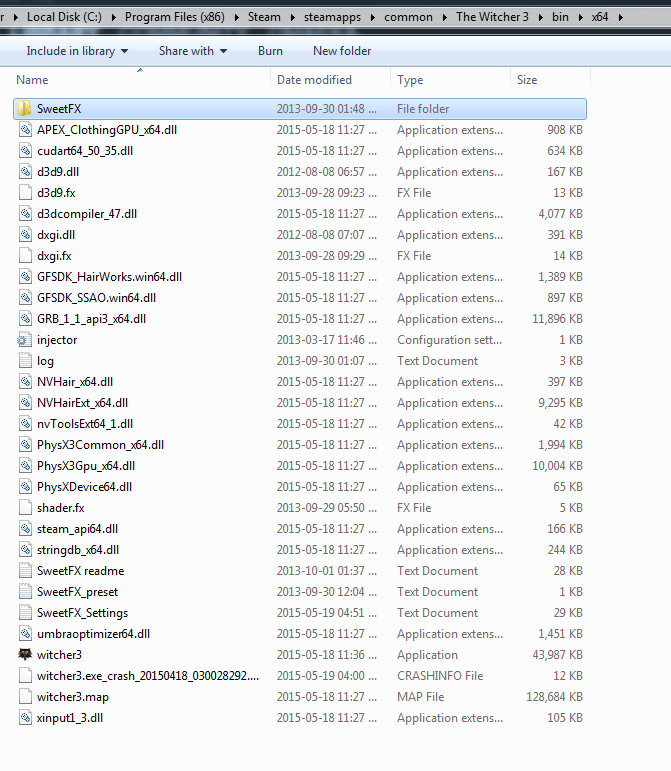The height and width of the screenshot is (771, 671).
Task: Click the dxgi.dll file icon
Action: [x=25, y=235]
